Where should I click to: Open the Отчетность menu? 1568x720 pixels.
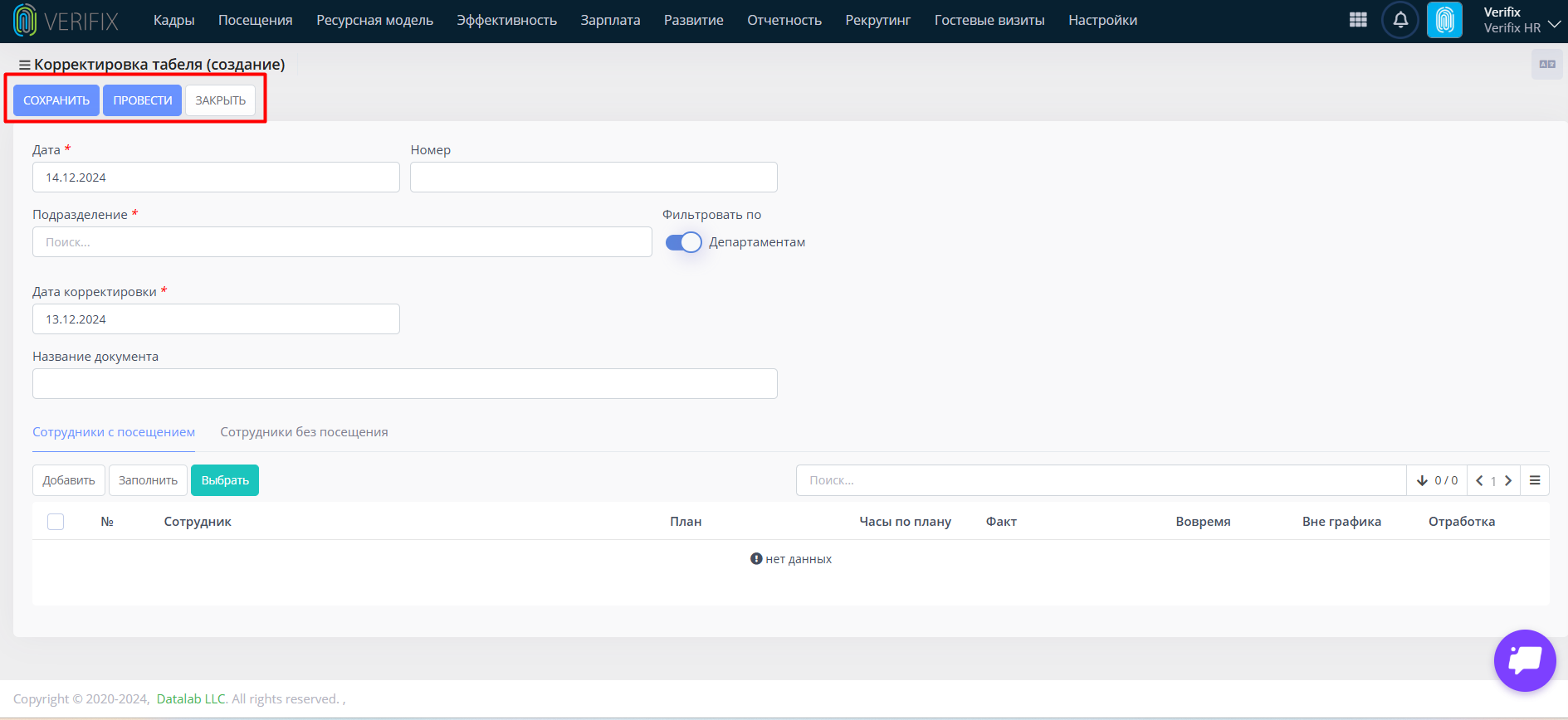point(784,20)
